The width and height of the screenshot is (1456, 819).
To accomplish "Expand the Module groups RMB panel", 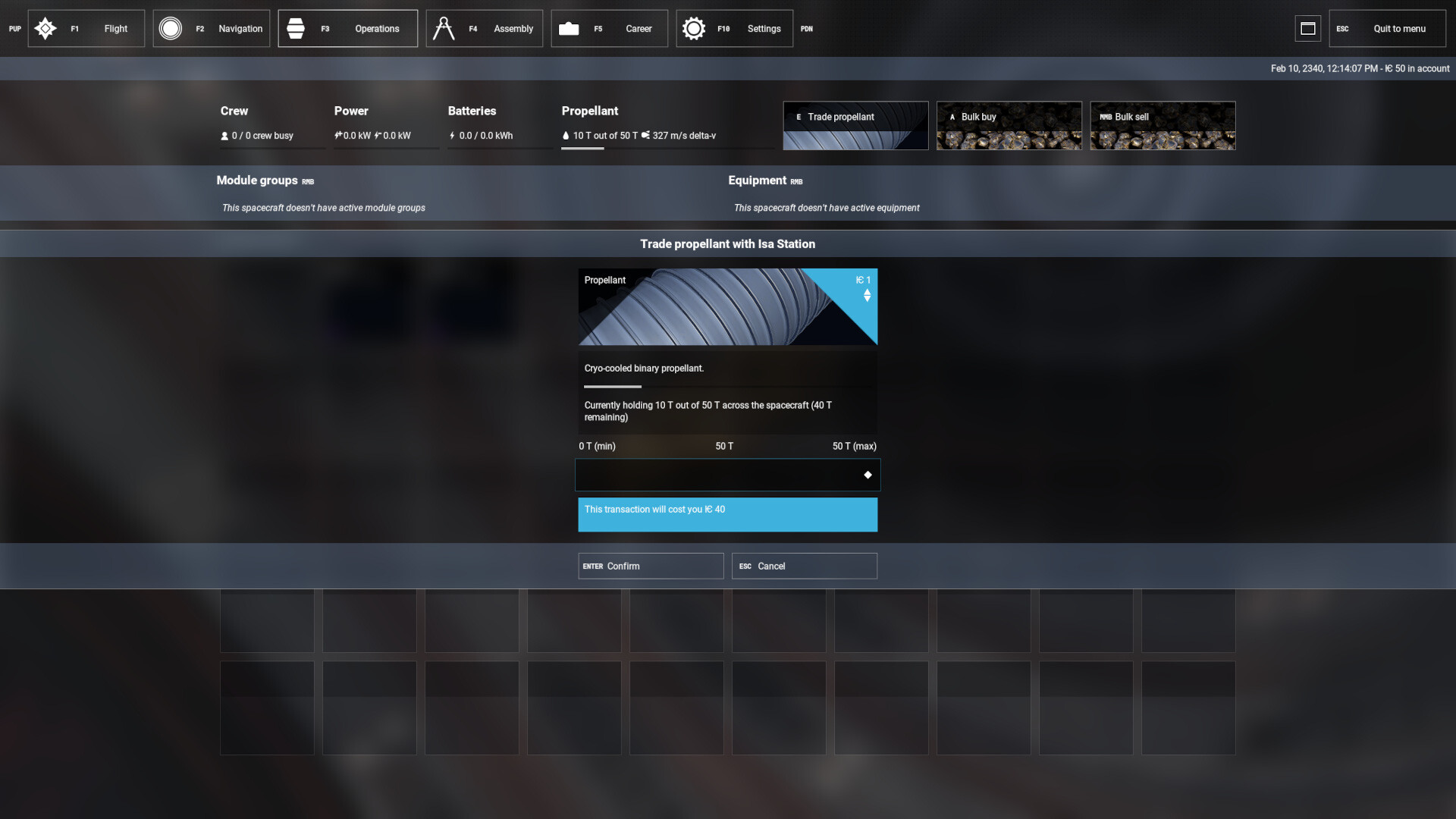I will pos(306,181).
